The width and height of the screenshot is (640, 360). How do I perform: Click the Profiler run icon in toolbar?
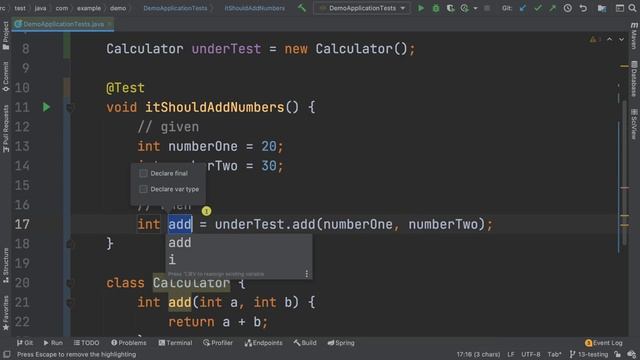click(464, 8)
